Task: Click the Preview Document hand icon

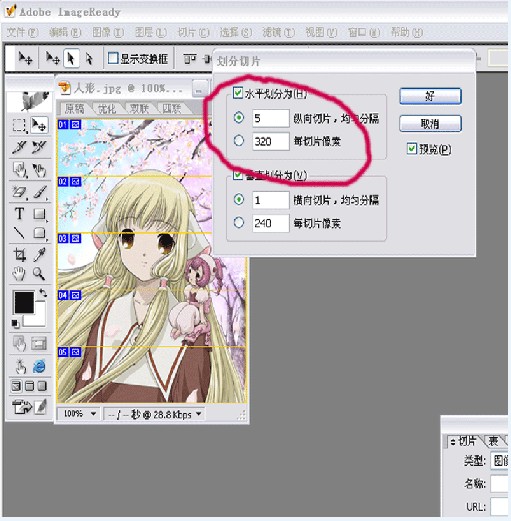Action: 20,366
